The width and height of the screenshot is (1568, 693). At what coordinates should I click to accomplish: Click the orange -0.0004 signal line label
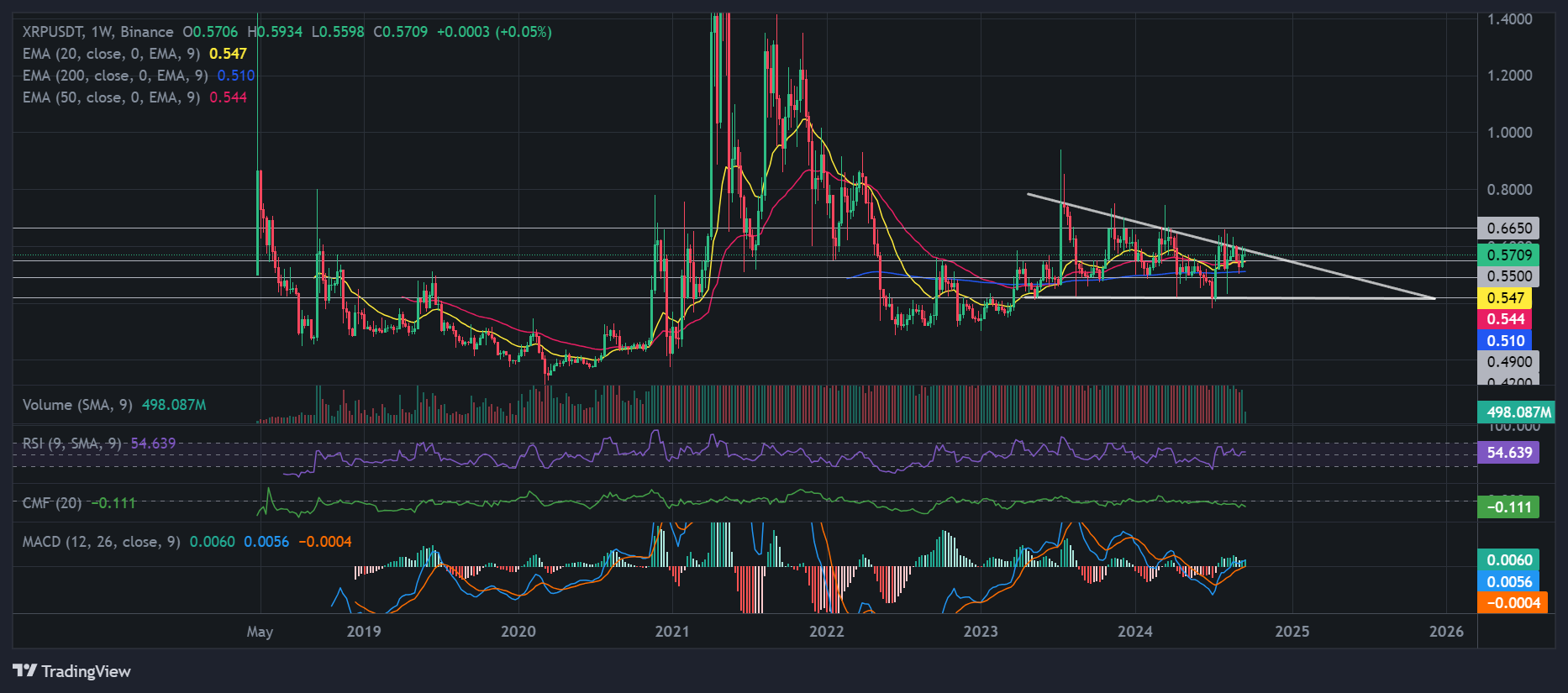1513,602
